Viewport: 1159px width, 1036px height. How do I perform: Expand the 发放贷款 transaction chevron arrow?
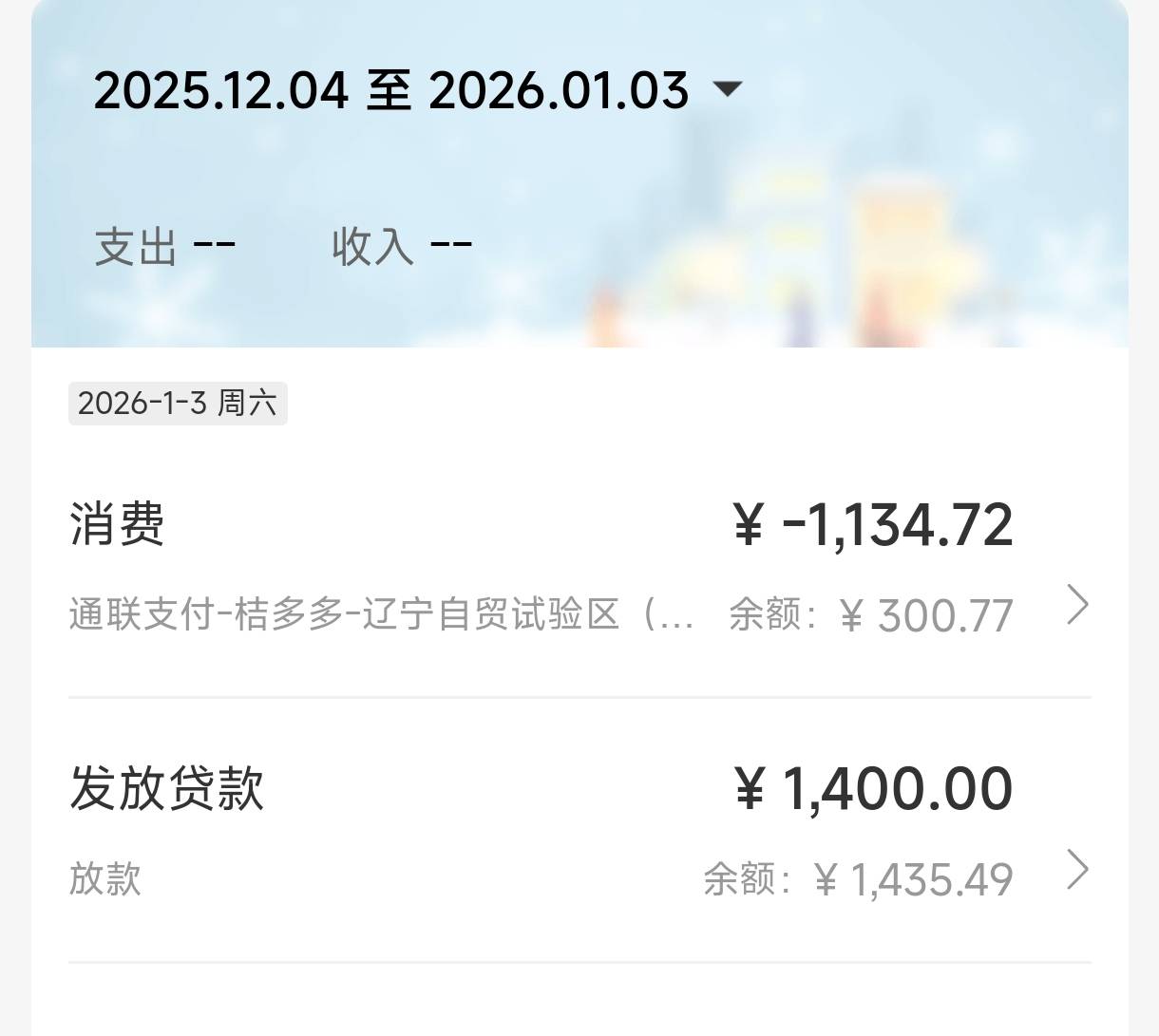point(1077,870)
